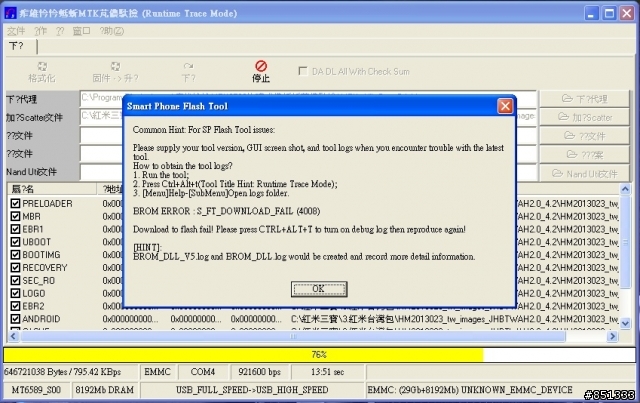Click the MT6589_S00 status bar entry
This screenshot has height=403, width=640.
[x=36, y=390]
